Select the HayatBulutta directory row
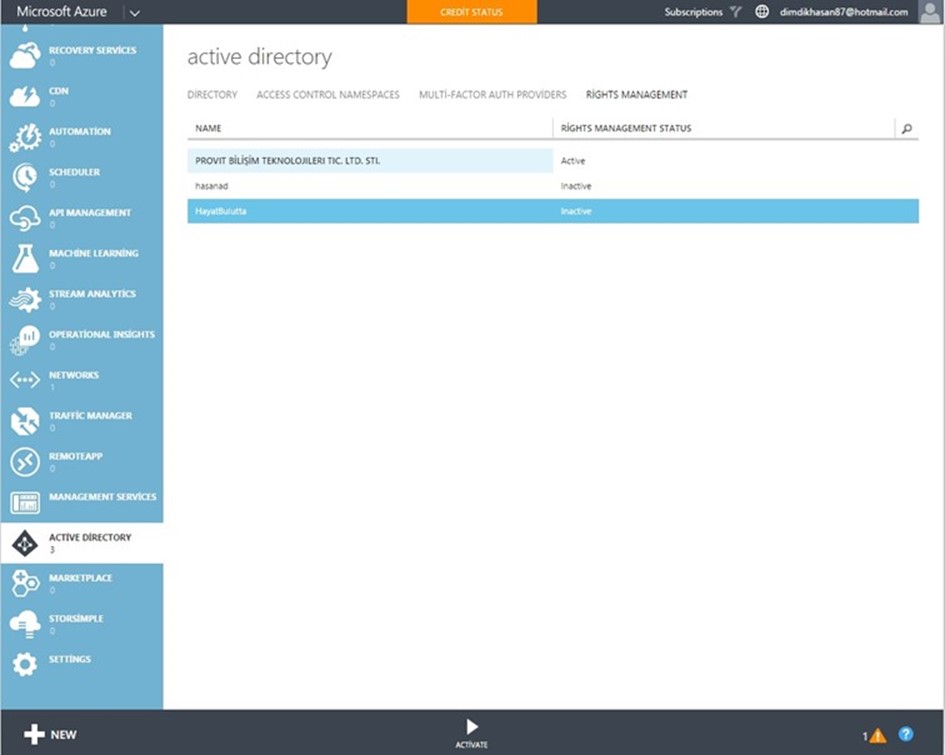This screenshot has width=945, height=755. (x=553, y=211)
